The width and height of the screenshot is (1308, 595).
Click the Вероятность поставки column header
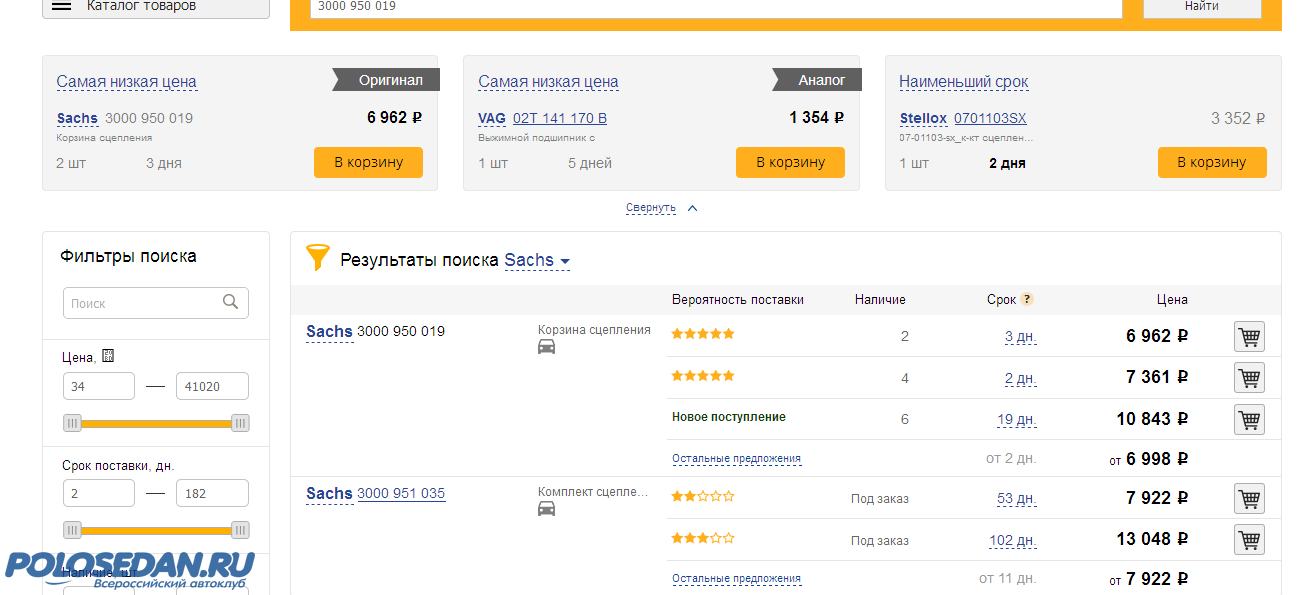coord(738,300)
